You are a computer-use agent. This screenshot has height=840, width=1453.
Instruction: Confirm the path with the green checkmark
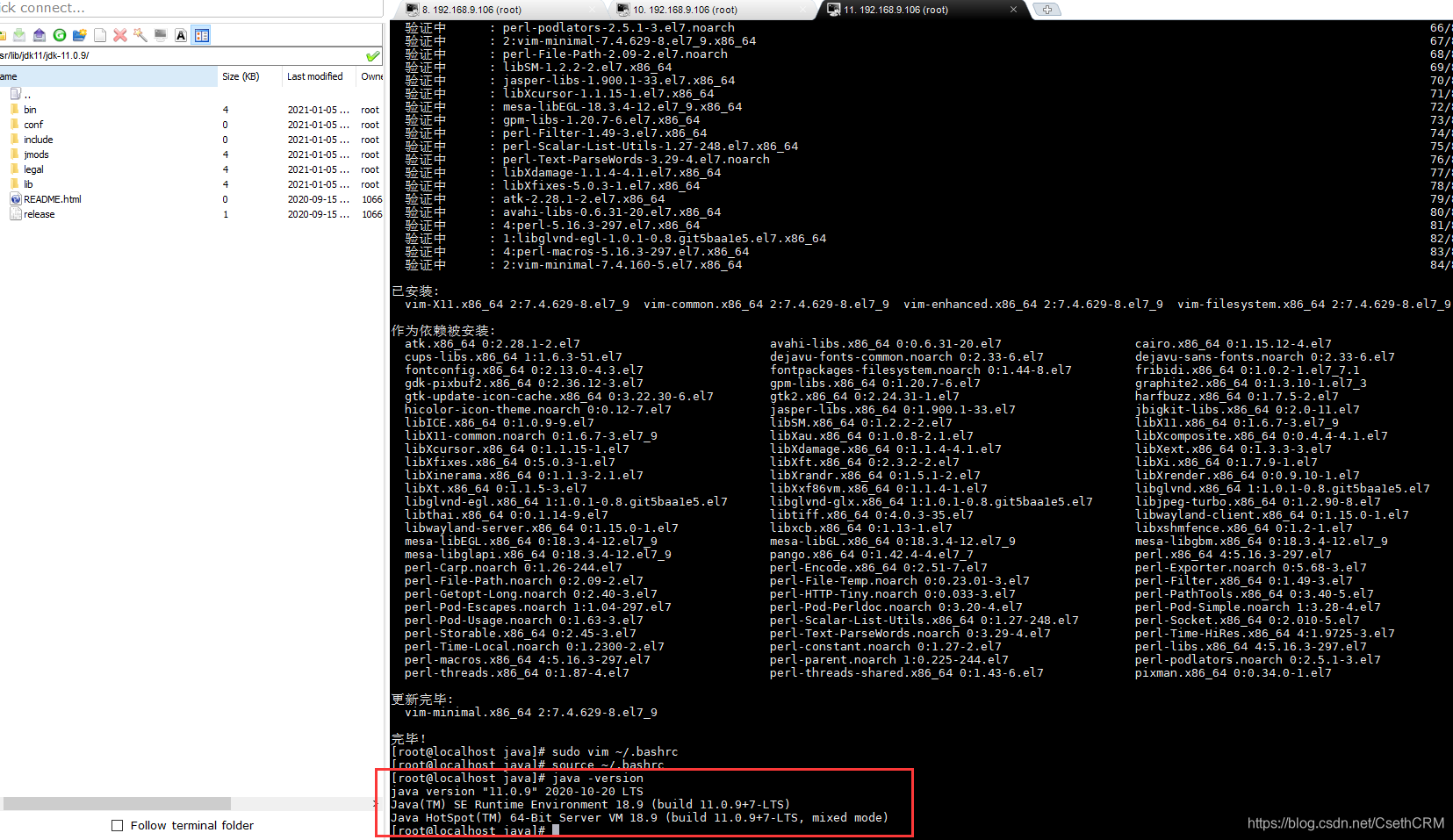tap(372, 54)
